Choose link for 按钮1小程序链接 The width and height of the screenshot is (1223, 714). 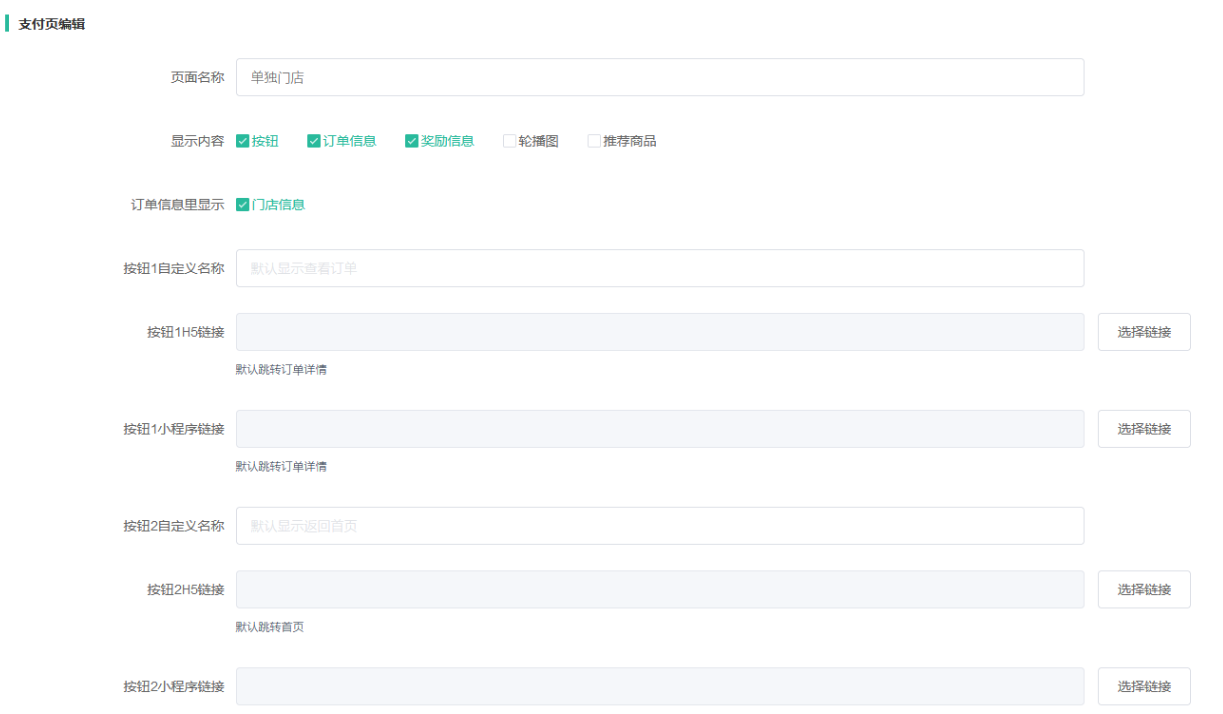click(1143, 429)
